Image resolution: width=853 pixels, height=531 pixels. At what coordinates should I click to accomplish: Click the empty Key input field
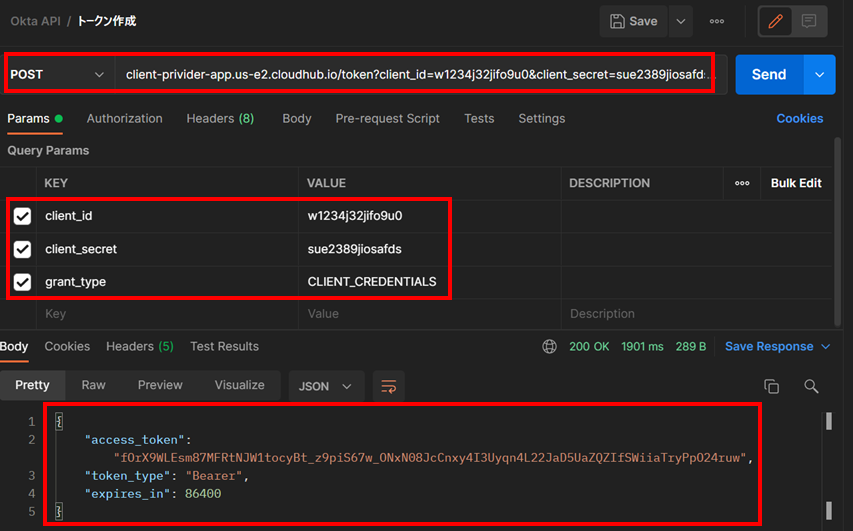pos(167,314)
